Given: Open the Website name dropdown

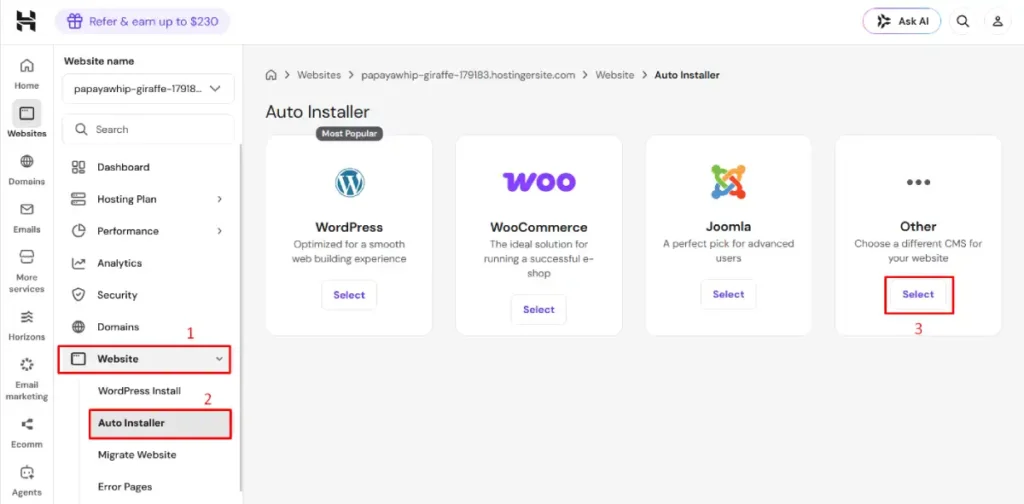Looking at the screenshot, I should tap(148, 88).
